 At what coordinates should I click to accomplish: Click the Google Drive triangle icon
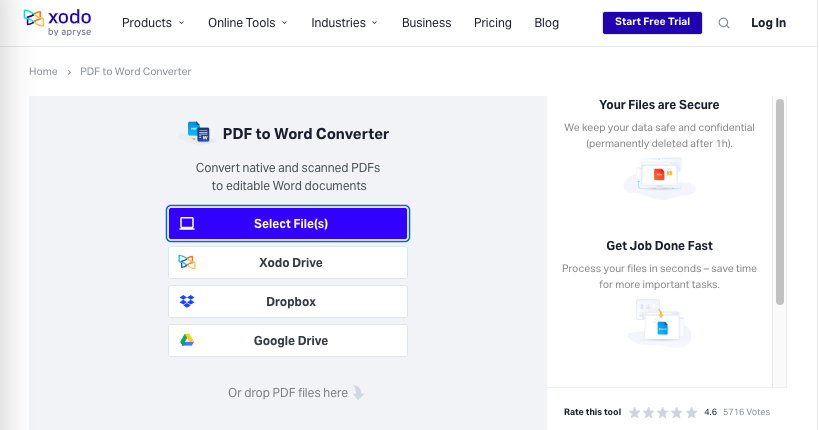point(187,340)
